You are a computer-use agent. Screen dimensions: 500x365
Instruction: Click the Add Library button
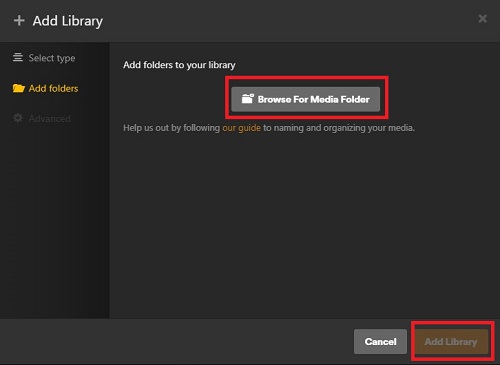tap(451, 342)
